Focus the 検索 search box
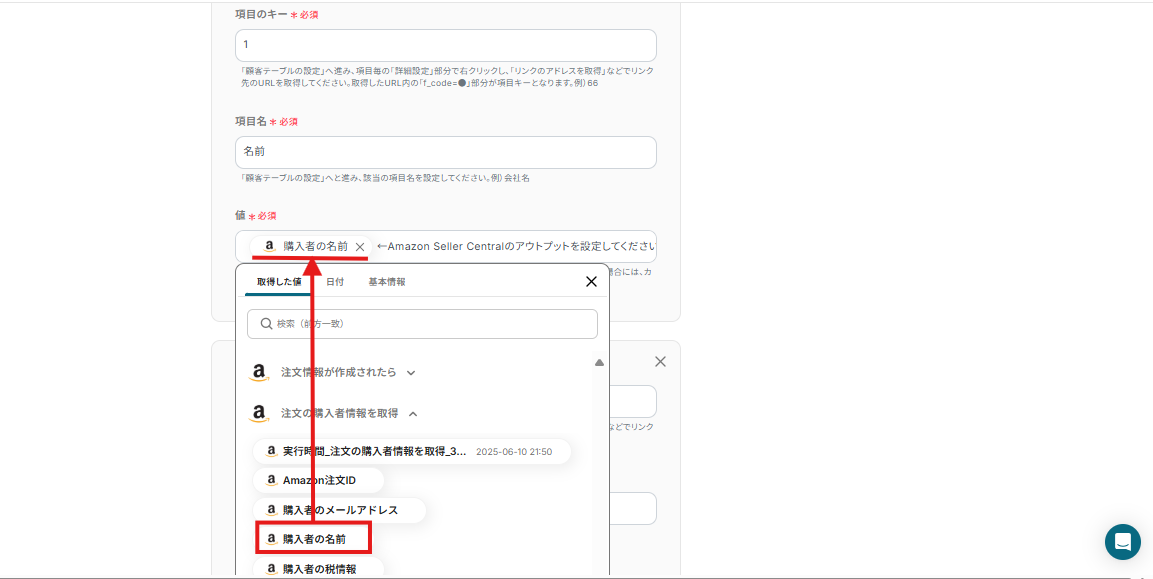Screen dimensions: 1153x579 click(422, 324)
